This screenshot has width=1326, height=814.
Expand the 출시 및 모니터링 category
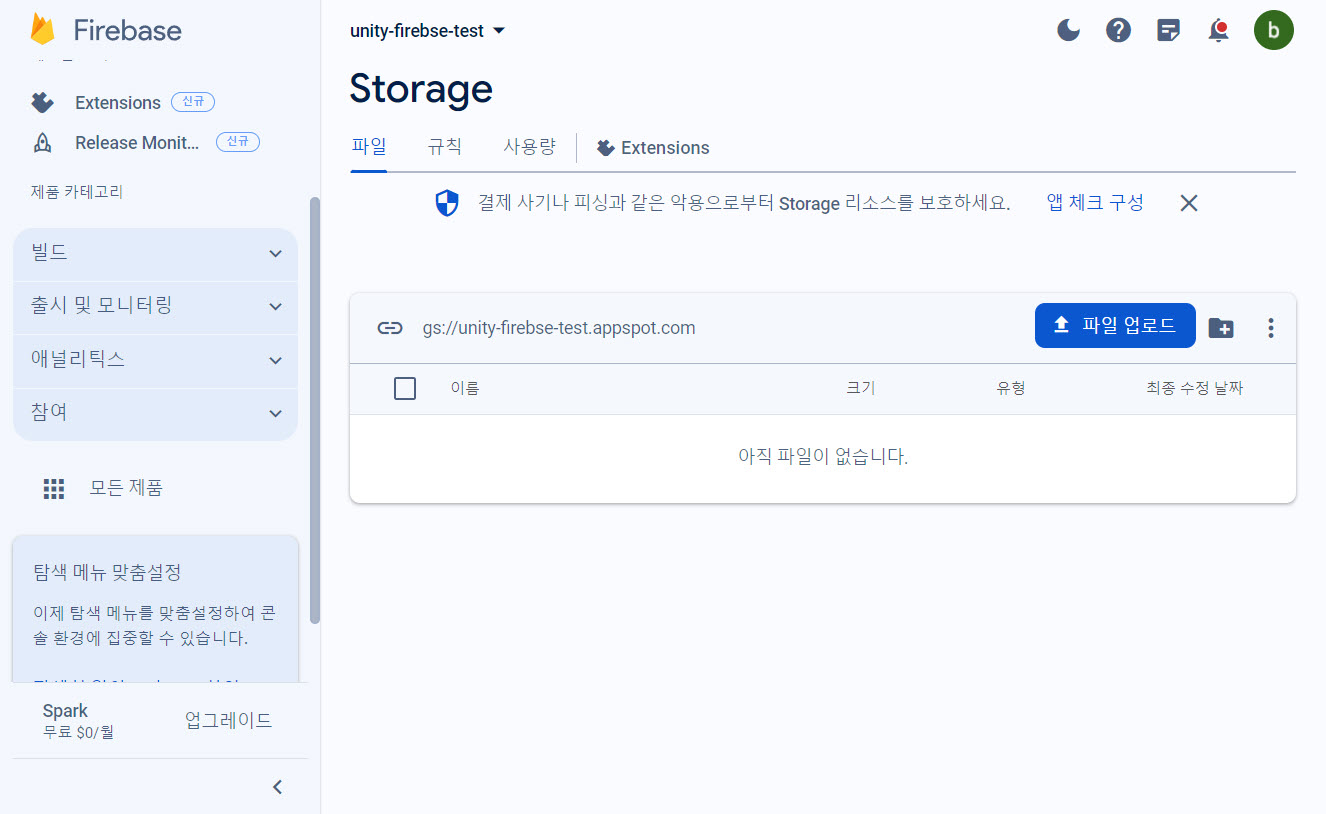(x=155, y=307)
